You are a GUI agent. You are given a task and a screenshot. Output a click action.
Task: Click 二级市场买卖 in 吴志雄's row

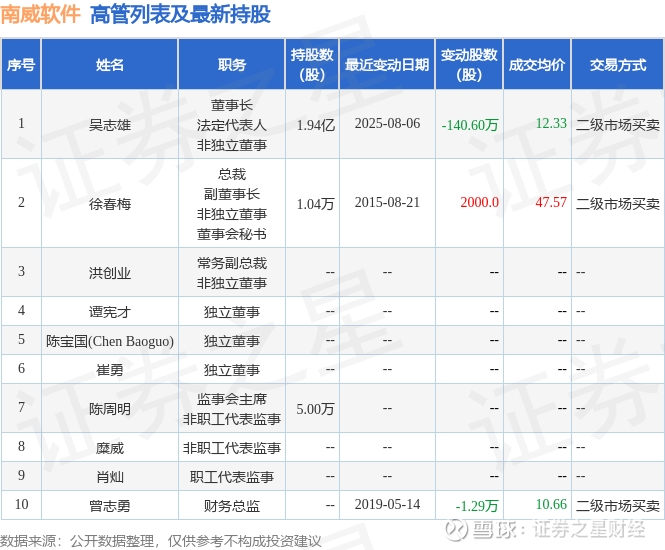(x=618, y=125)
